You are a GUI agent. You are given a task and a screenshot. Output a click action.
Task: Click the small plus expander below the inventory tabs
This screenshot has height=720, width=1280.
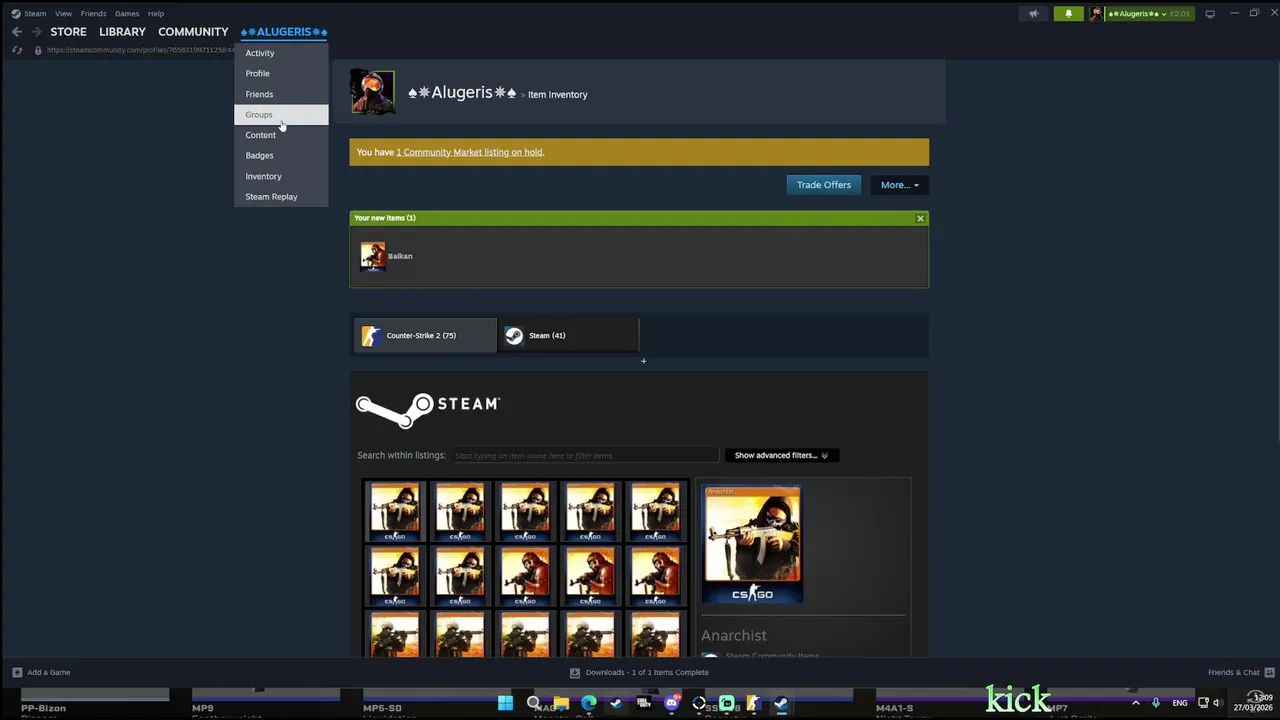tap(643, 361)
